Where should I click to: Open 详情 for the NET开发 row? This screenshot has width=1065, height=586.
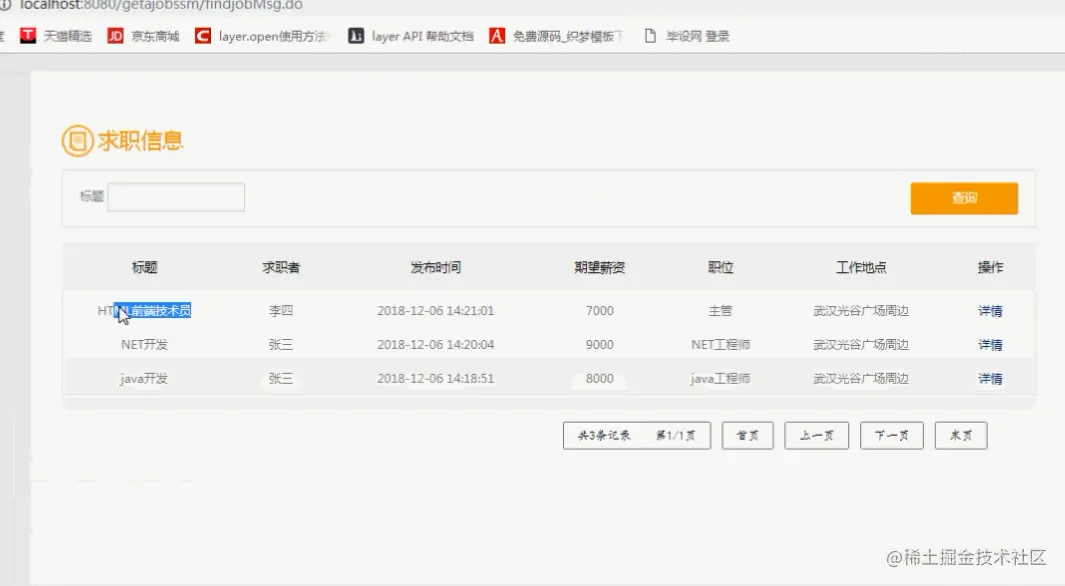[990, 345]
